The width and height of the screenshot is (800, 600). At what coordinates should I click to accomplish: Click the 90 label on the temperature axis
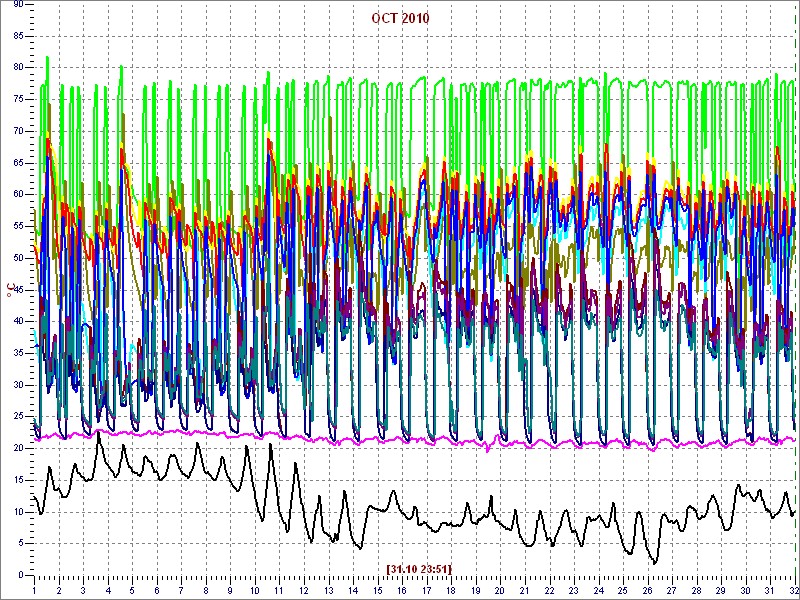18,5
